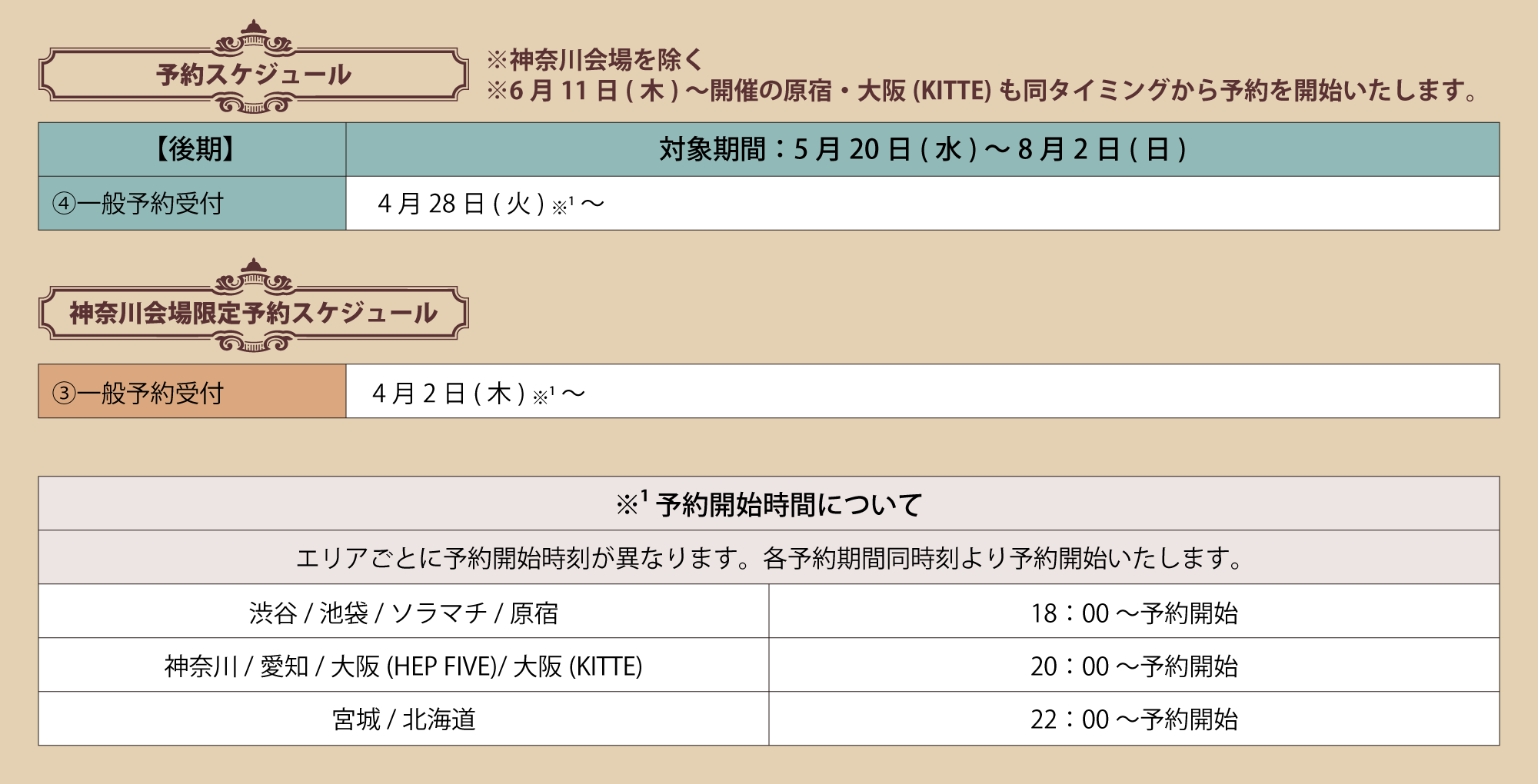The image size is (1538, 784).
Task: Select the 【後期】 header cell
Action: pyautogui.click(x=192, y=149)
